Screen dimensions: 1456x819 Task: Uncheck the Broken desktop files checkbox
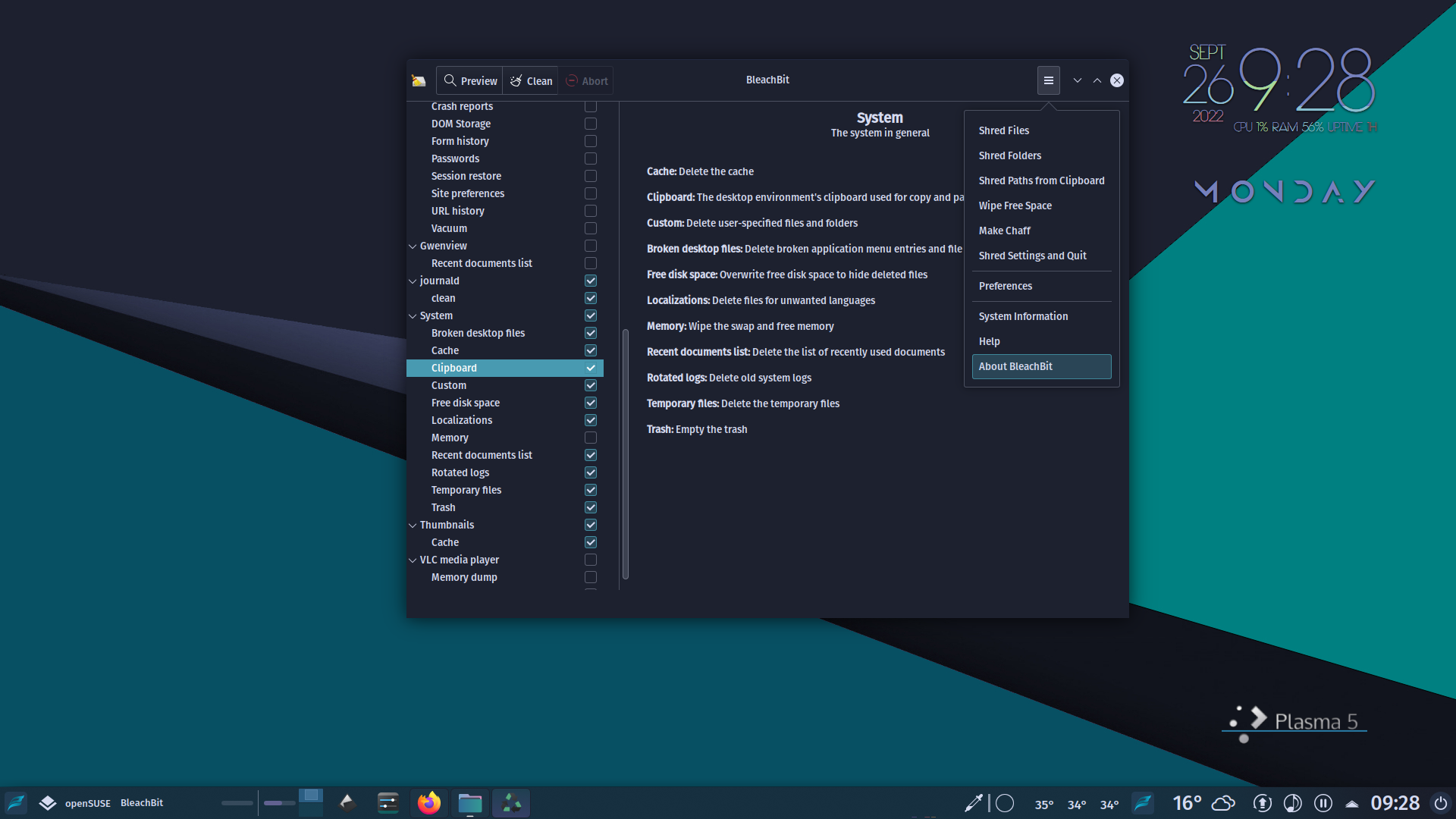(x=591, y=333)
